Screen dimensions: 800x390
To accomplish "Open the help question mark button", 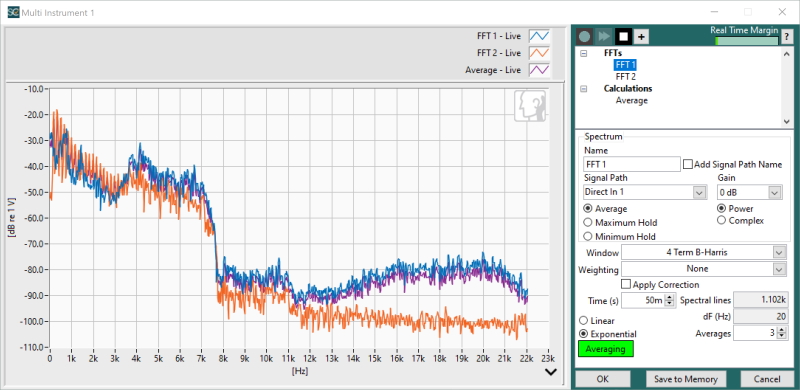I will point(786,37).
